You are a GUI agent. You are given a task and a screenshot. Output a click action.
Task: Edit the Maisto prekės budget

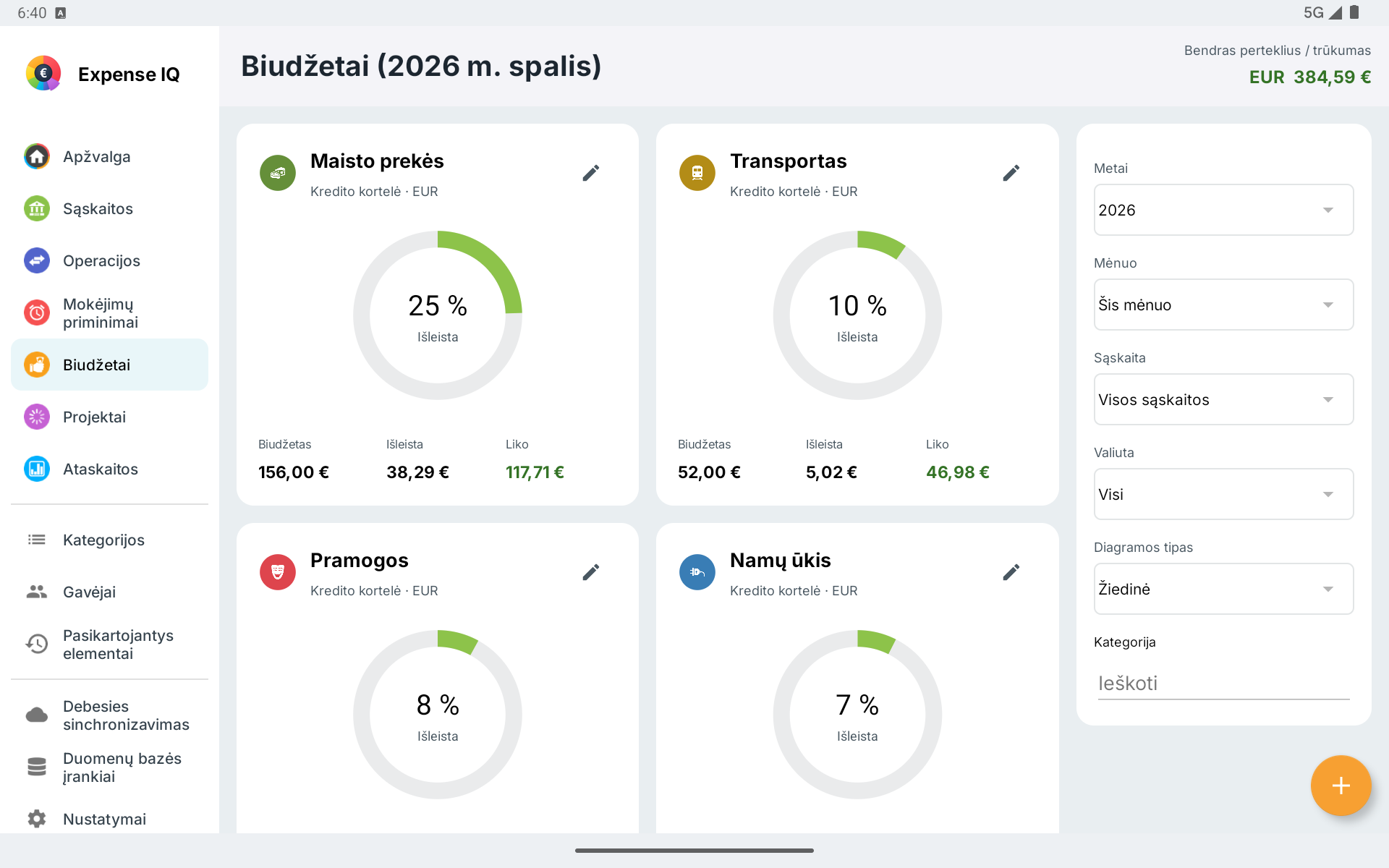591,173
